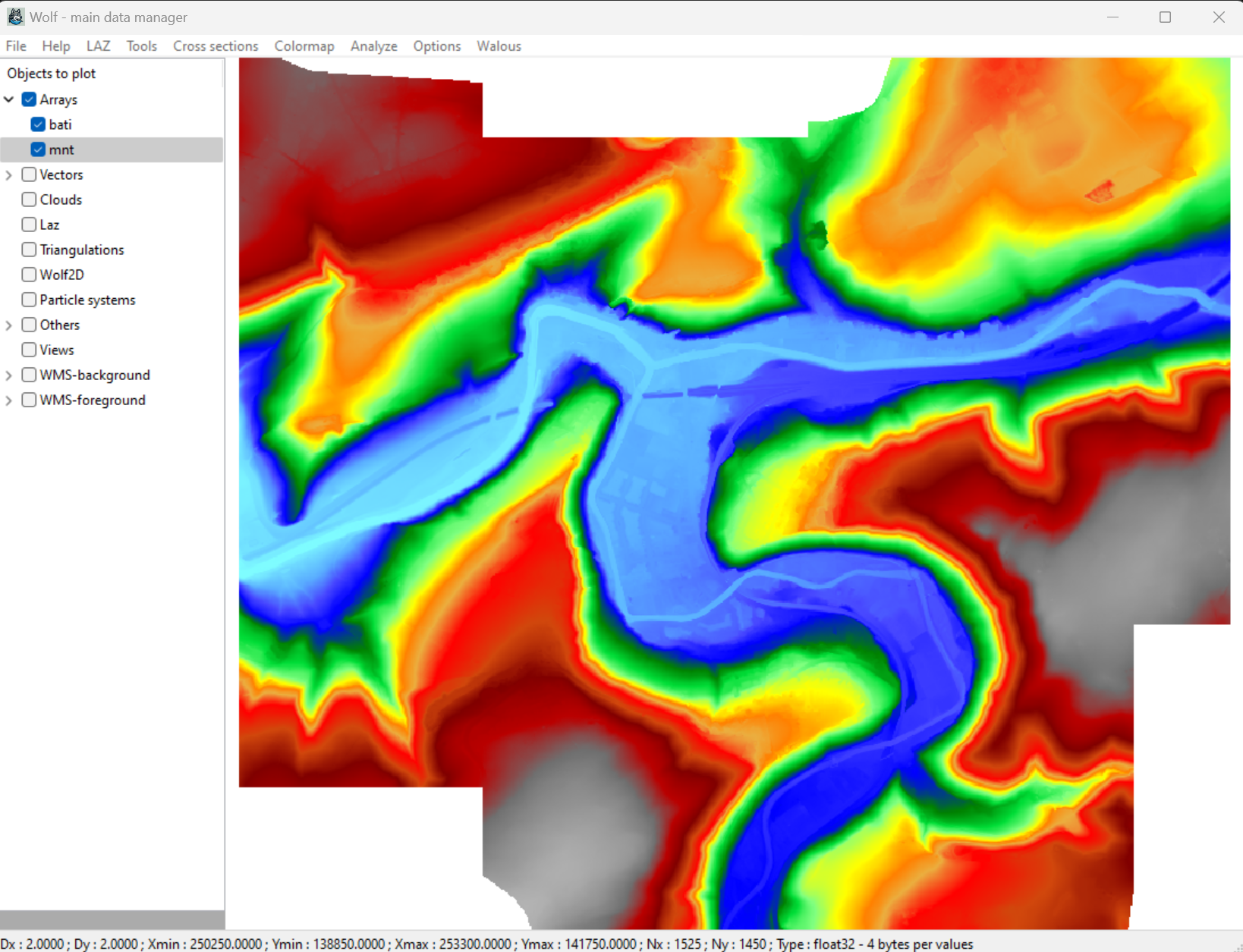Image resolution: width=1243 pixels, height=952 pixels.
Task: Uncheck the bati array checkbox
Action: coord(38,124)
